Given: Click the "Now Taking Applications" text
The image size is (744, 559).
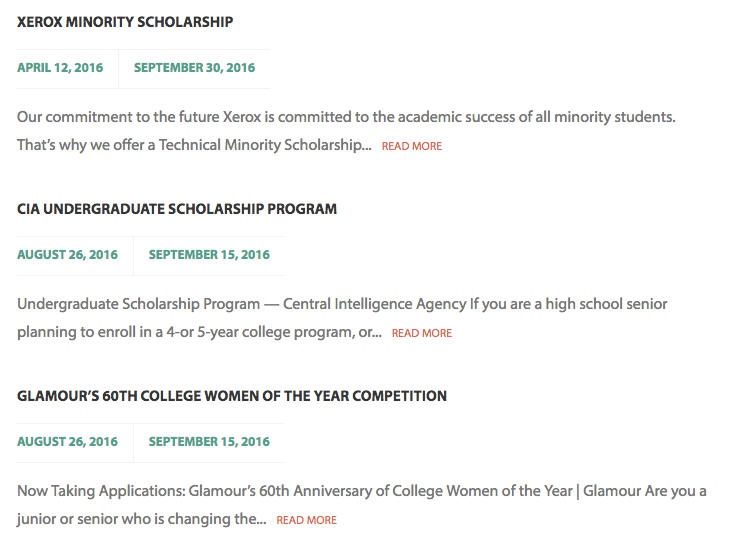Looking at the screenshot, I should (x=98, y=491).
